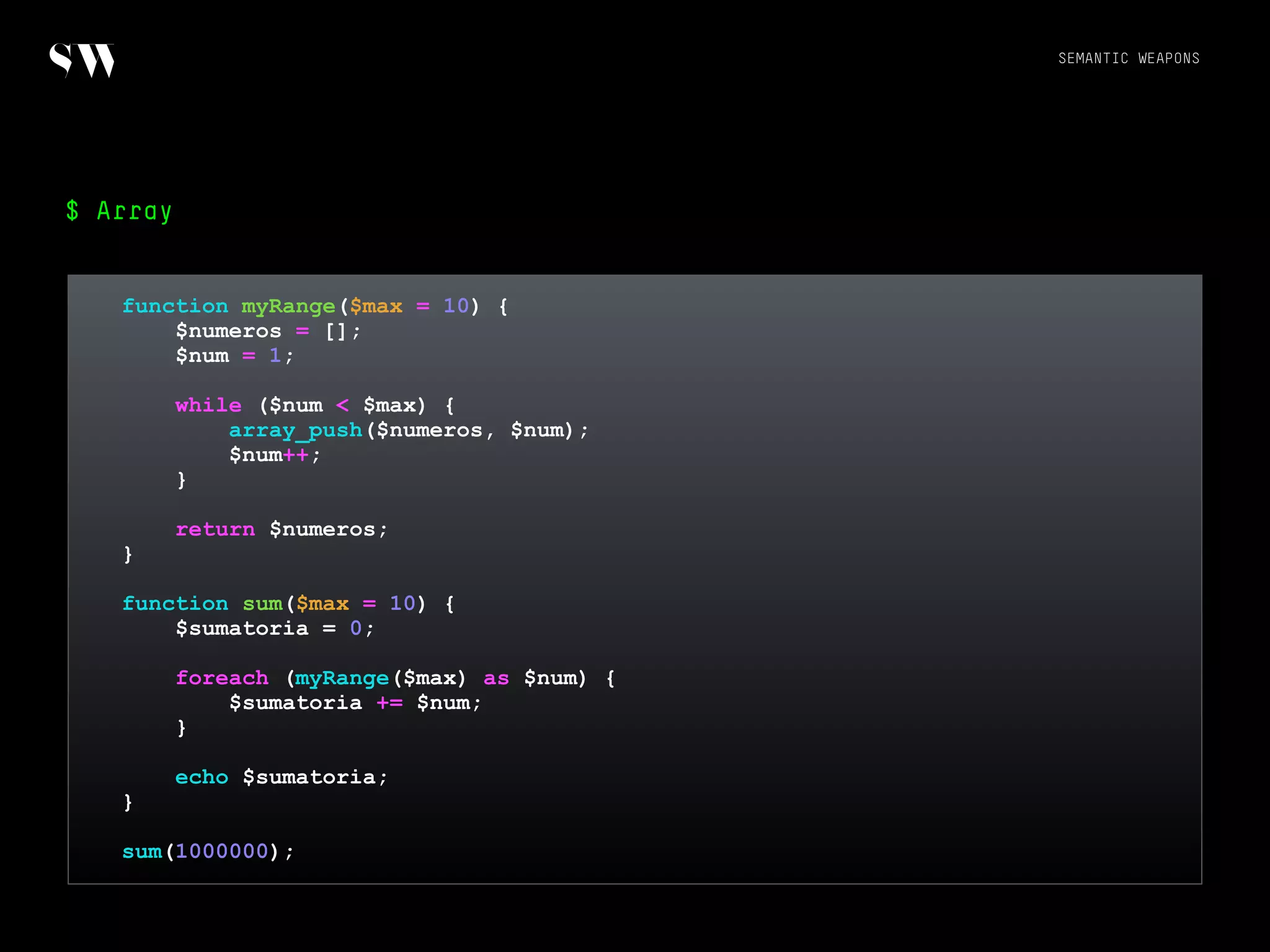Click the '$num = 1;' line
Viewport: 1270px width, 952px height.
(x=234, y=356)
